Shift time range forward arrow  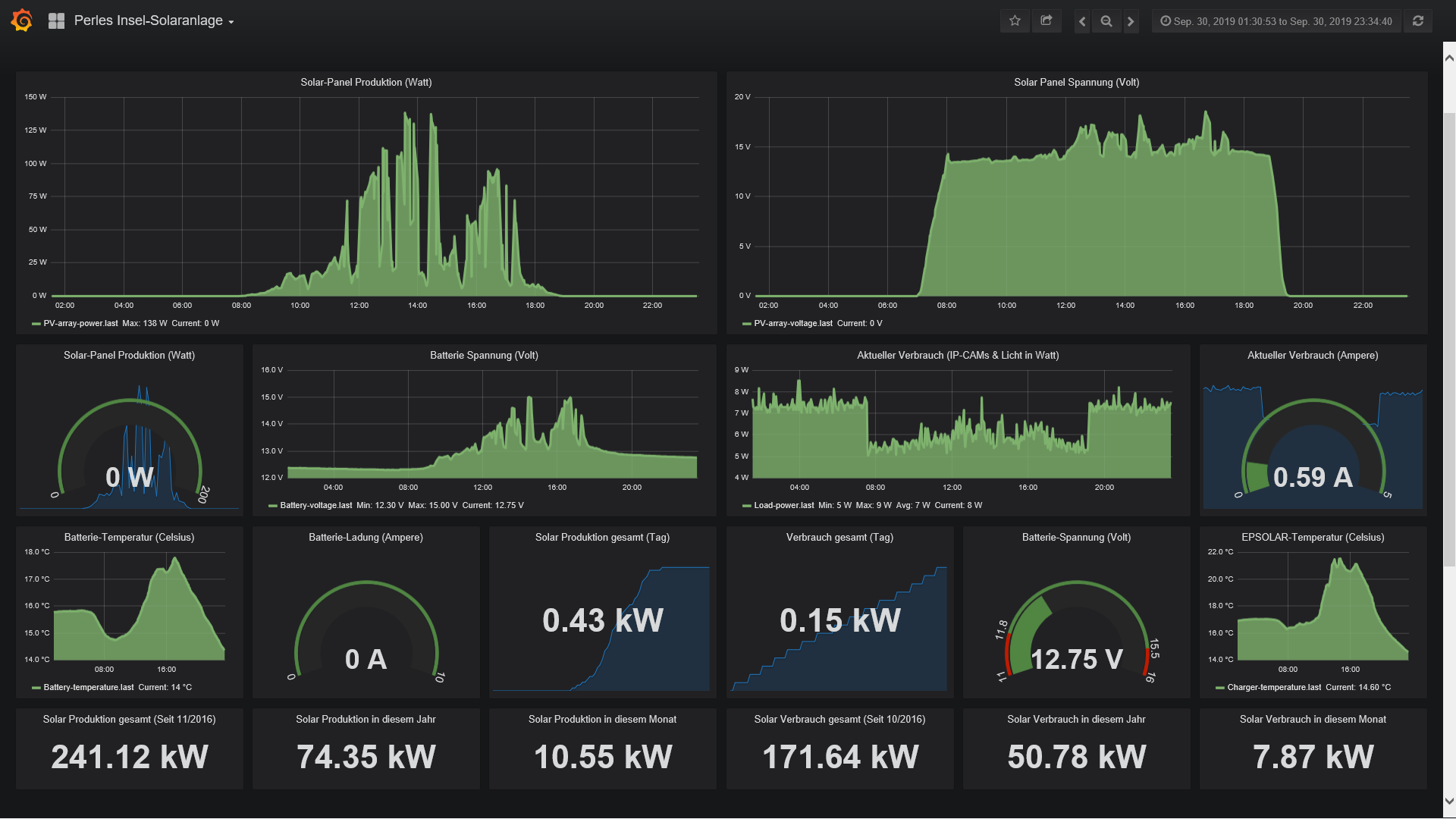[1131, 21]
